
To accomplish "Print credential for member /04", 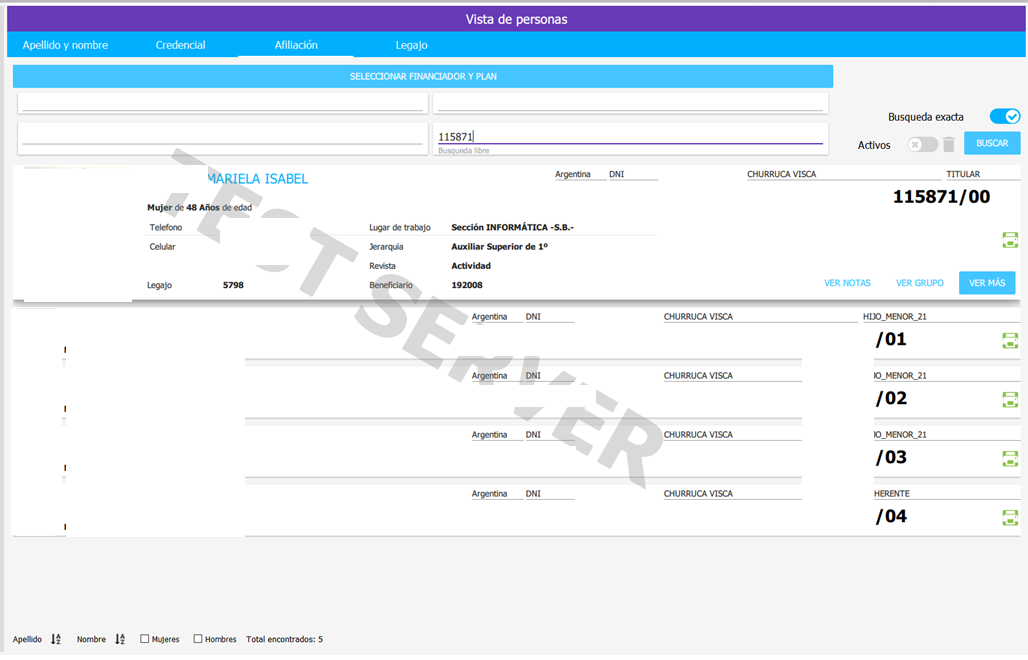I will click(x=1010, y=518).
